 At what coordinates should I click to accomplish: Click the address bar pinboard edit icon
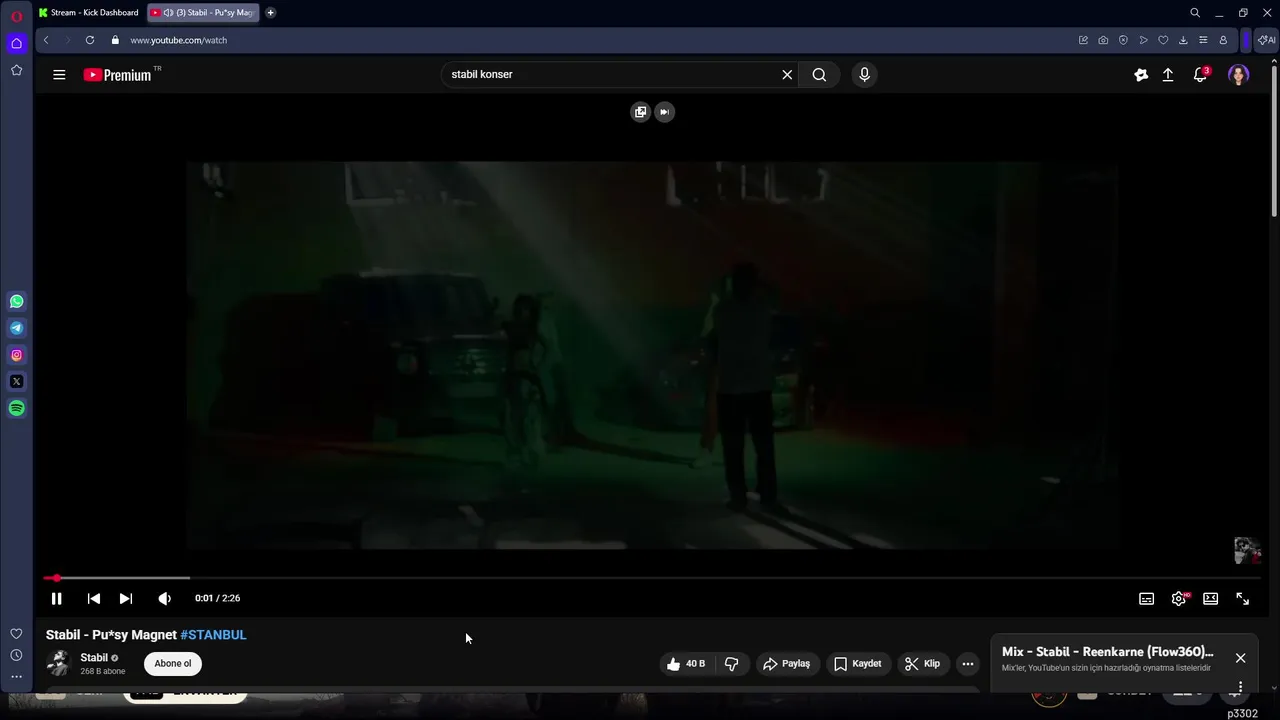(x=1083, y=40)
